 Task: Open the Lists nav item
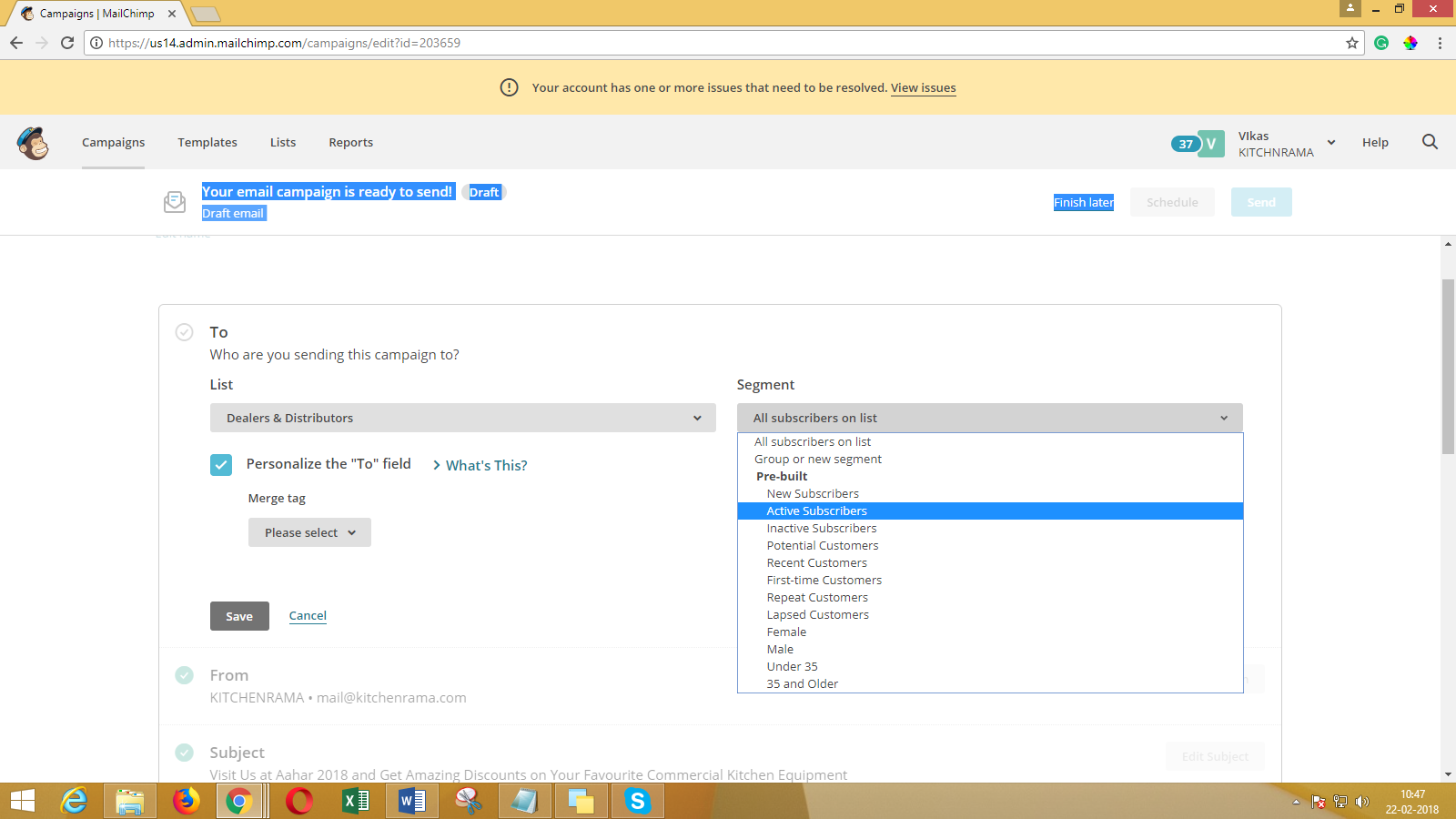tap(283, 142)
